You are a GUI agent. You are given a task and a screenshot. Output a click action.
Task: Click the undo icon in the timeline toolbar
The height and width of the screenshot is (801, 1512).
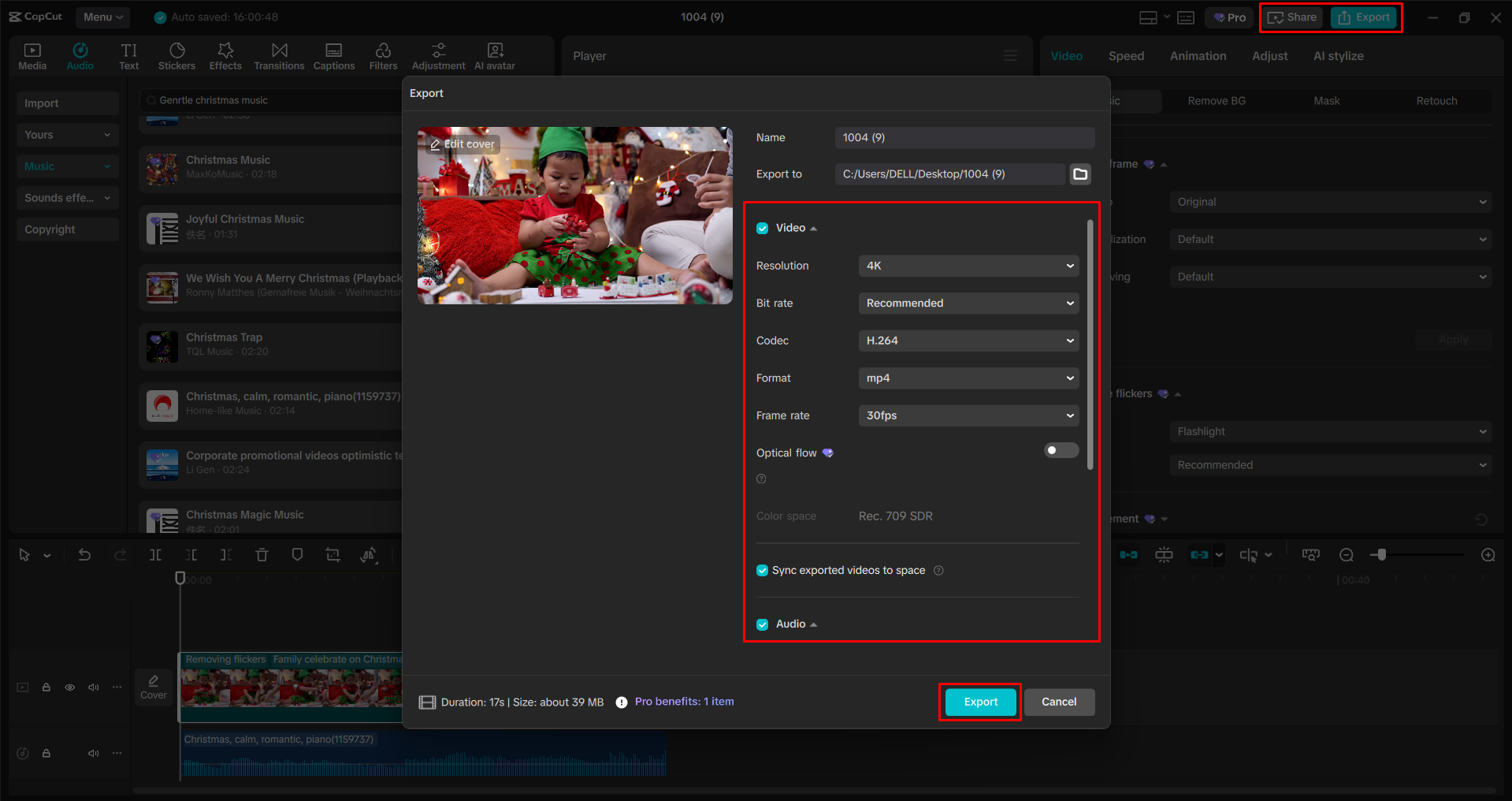point(85,554)
